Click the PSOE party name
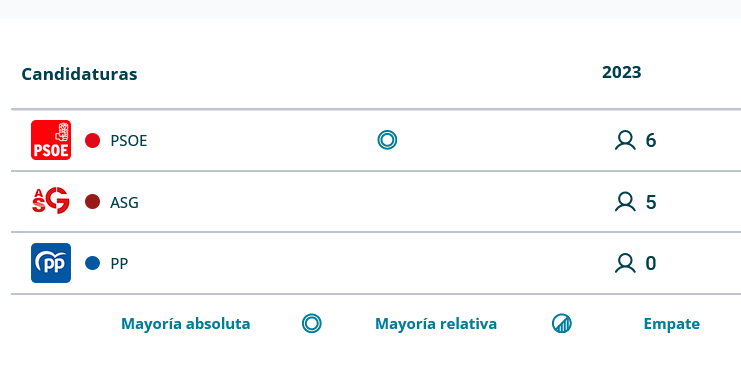 129,141
